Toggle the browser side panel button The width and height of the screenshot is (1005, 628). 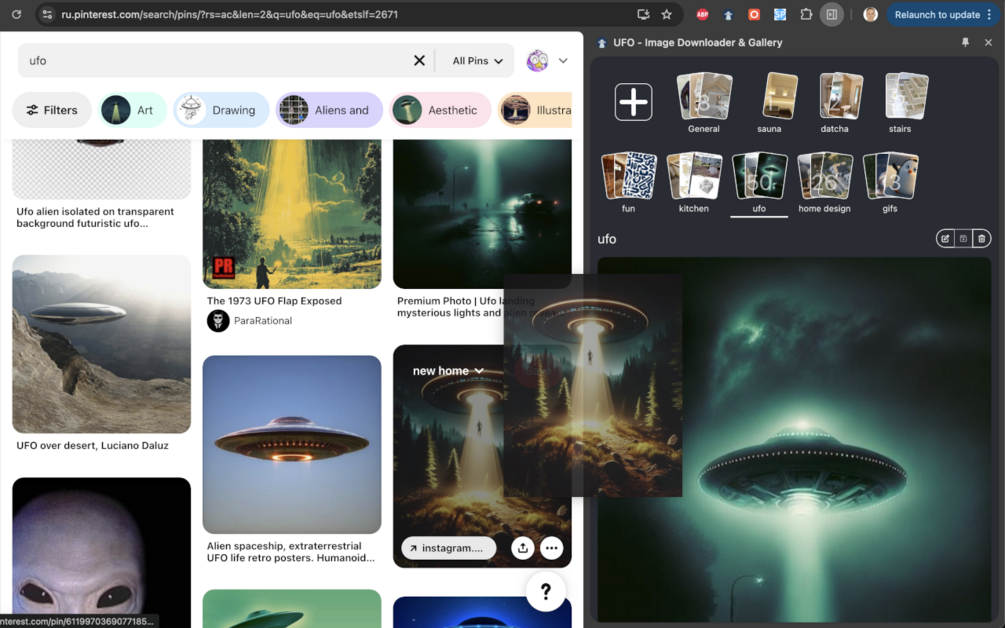(831, 14)
